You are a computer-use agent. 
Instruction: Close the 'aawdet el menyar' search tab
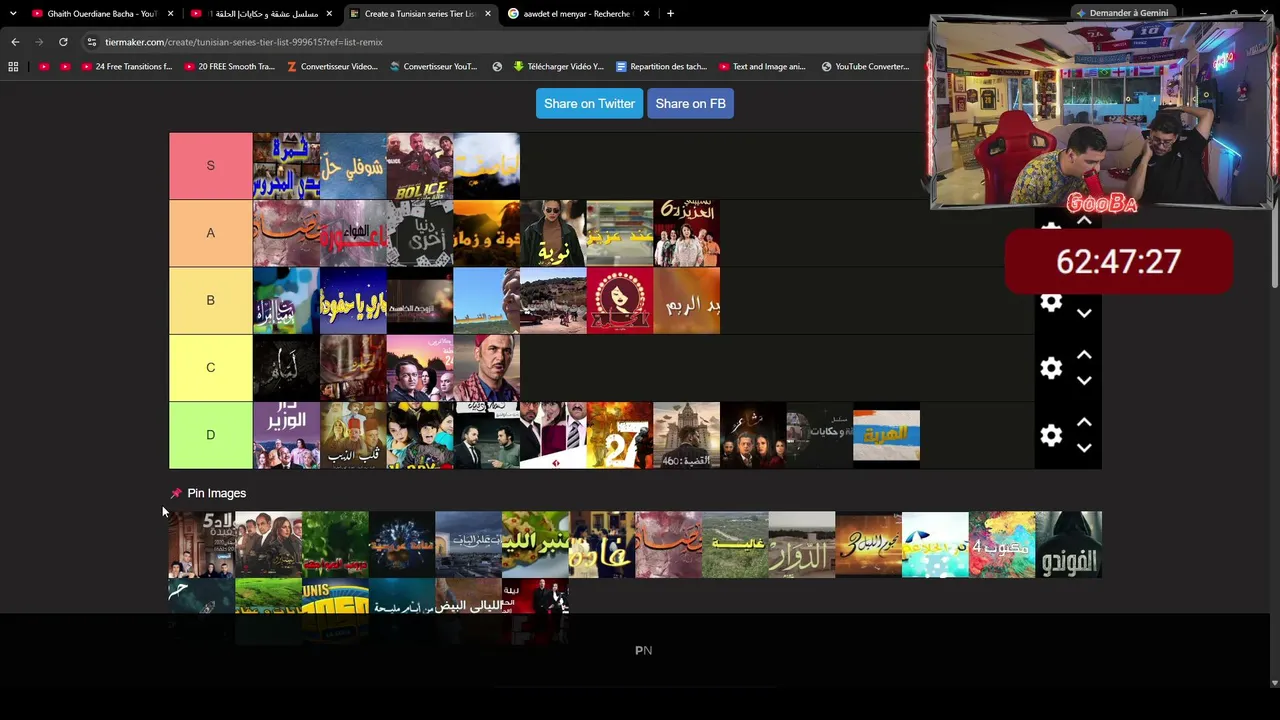[646, 14]
